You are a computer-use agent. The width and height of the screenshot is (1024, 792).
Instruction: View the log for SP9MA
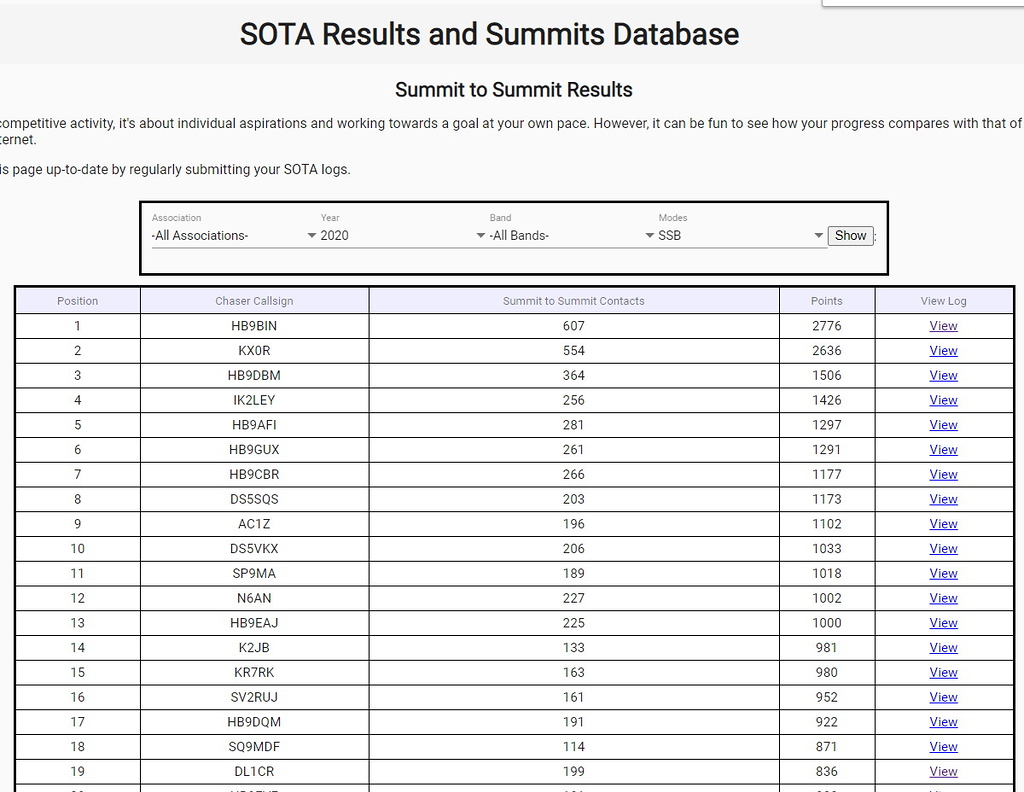pyautogui.click(x=943, y=573)
